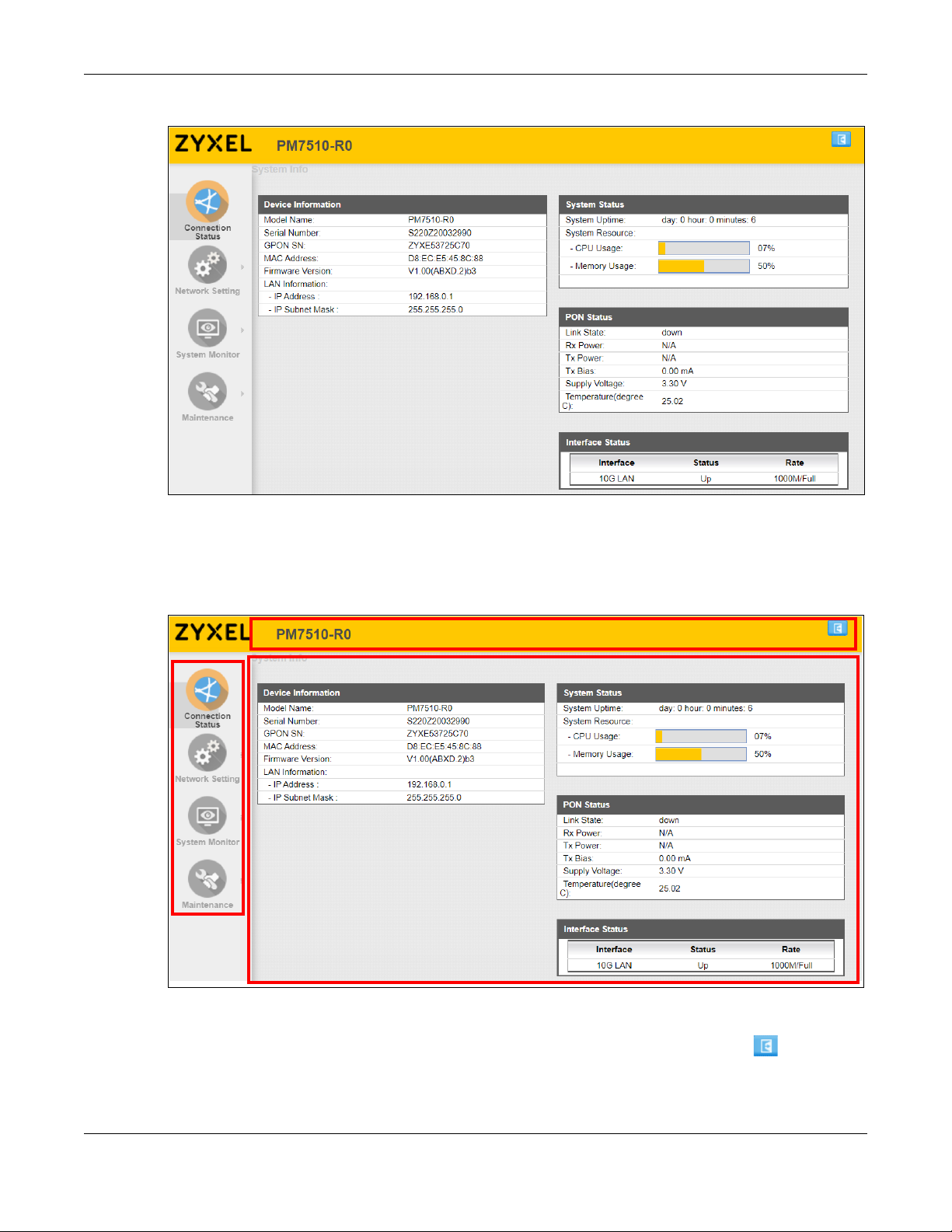The image size is (952, 1232).
Task: Click System Status panel header in first screenshot
Action: (x=703, y=204)
